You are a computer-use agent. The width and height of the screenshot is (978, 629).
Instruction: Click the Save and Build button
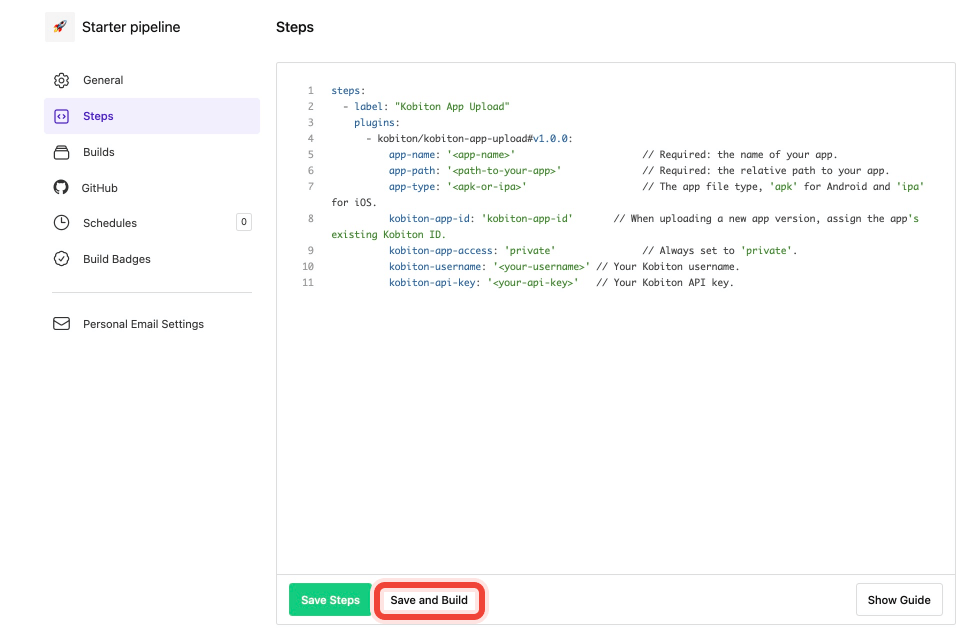[429, 600]
